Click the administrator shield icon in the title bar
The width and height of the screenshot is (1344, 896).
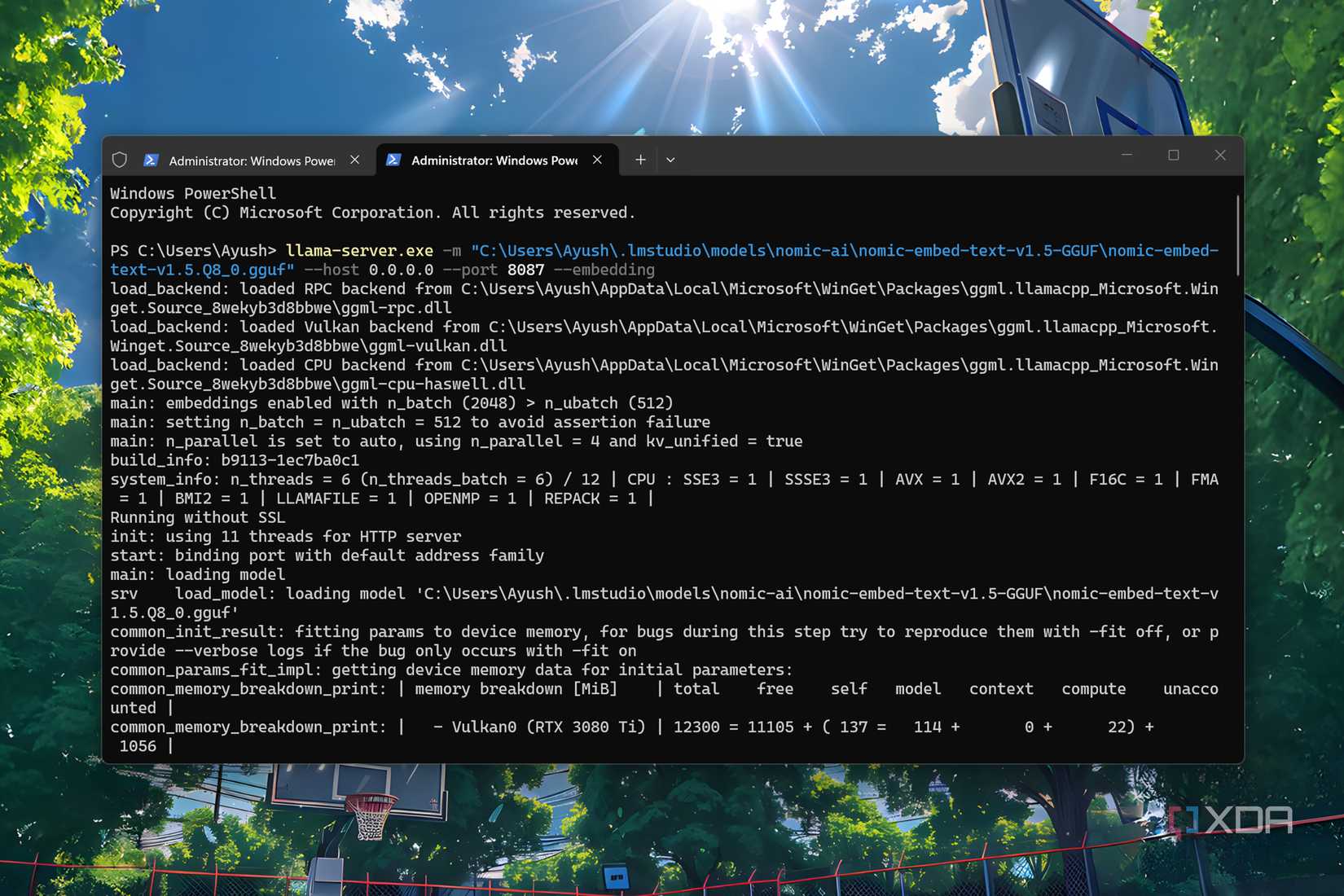120,160
